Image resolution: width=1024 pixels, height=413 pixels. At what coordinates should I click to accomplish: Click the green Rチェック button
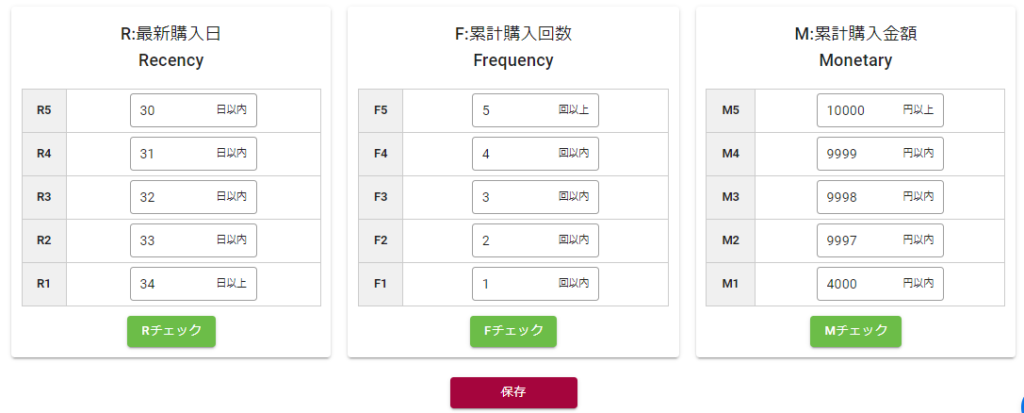(171, 331)
